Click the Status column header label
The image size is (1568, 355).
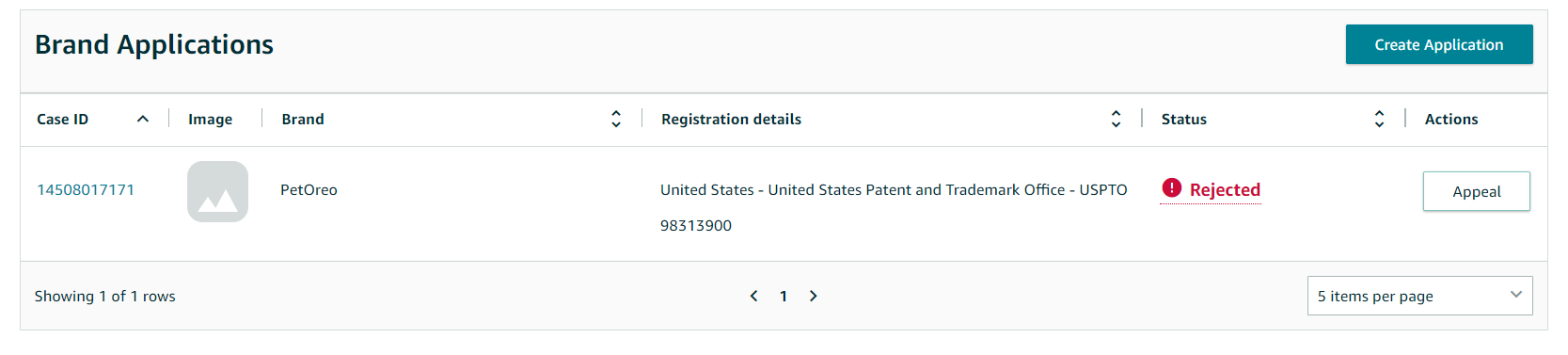[1183, 119]
